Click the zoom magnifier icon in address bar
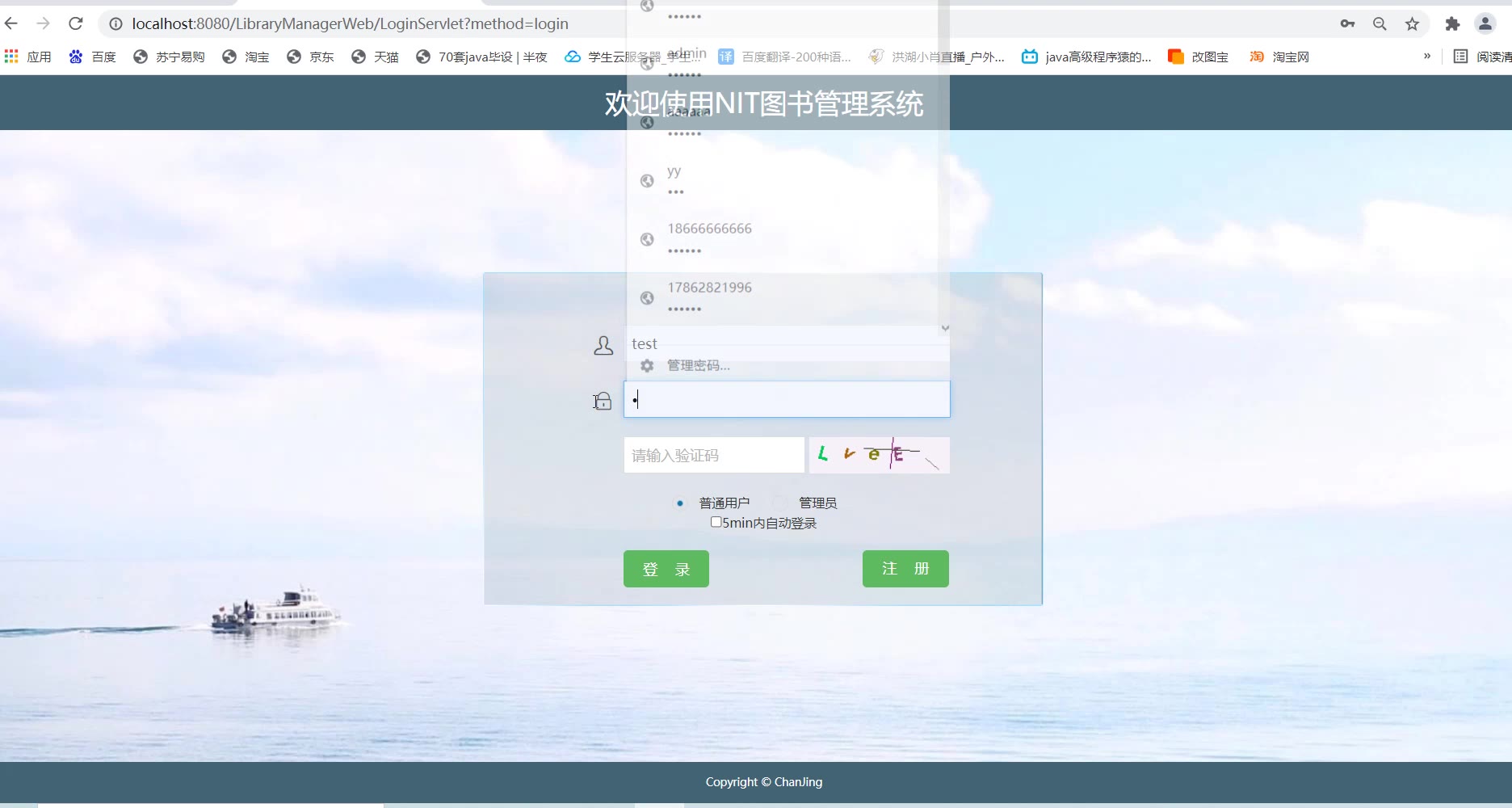The image size is (1512, 808). coord(1380,24)
